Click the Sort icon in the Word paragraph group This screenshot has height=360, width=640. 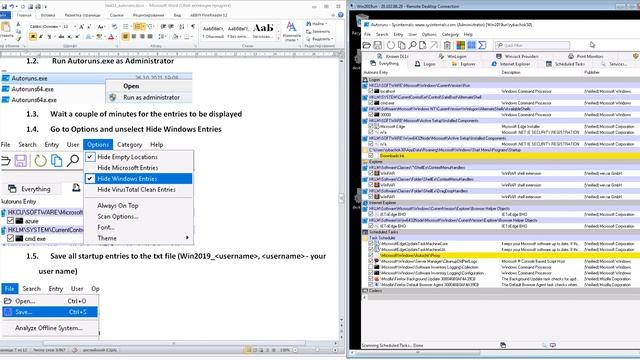pos(182,27)
